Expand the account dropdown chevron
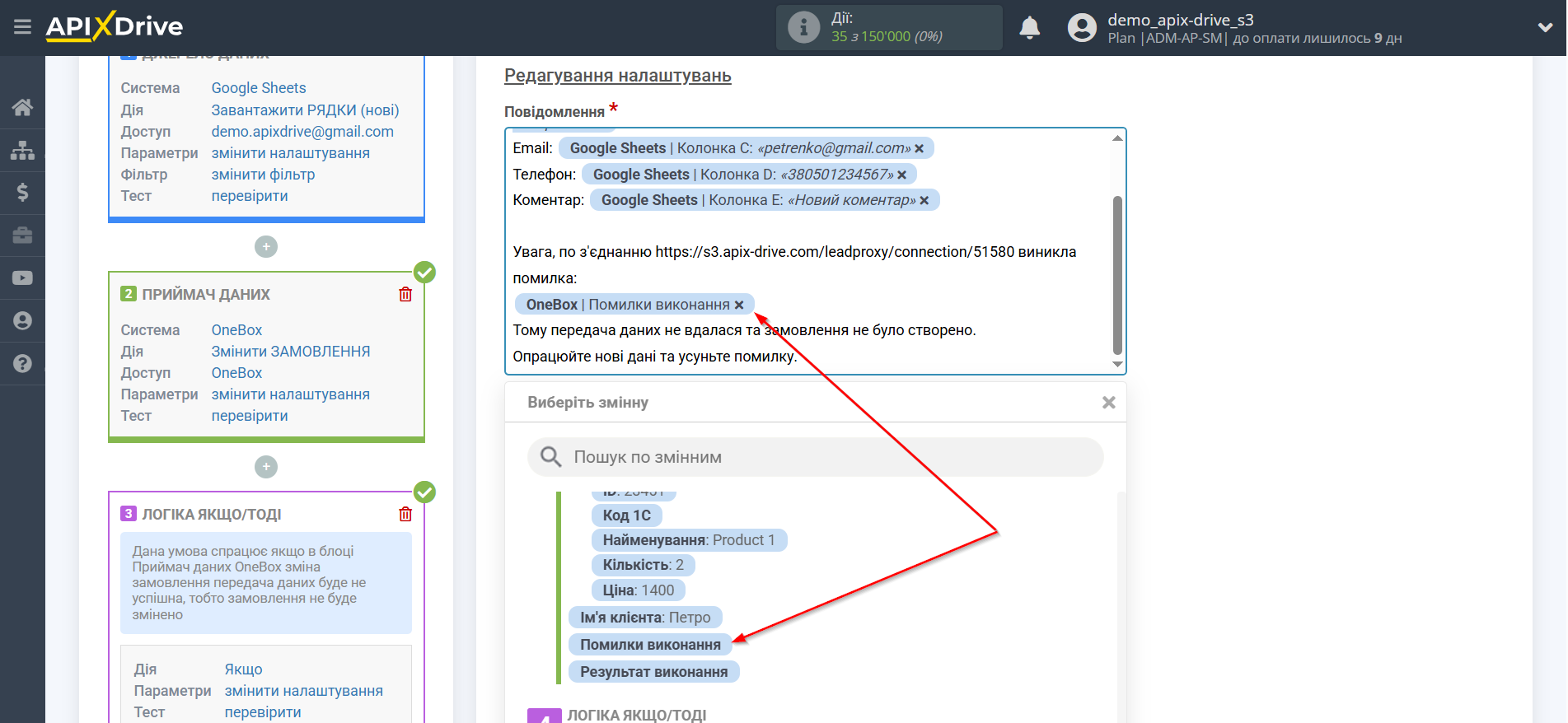1568x723 pixels. click(x=1545, y=27)
